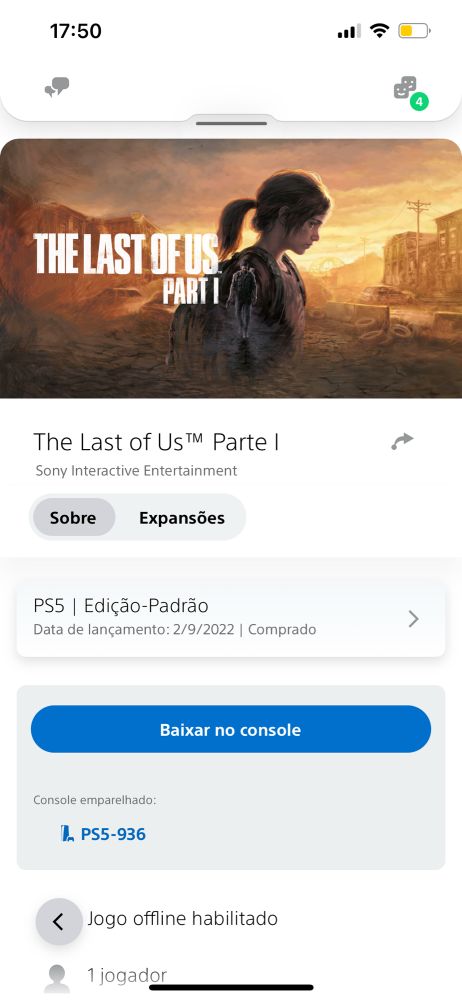Screen dimensions: 462x1000
Task: Open the chat messages icon
Action: 57,87
